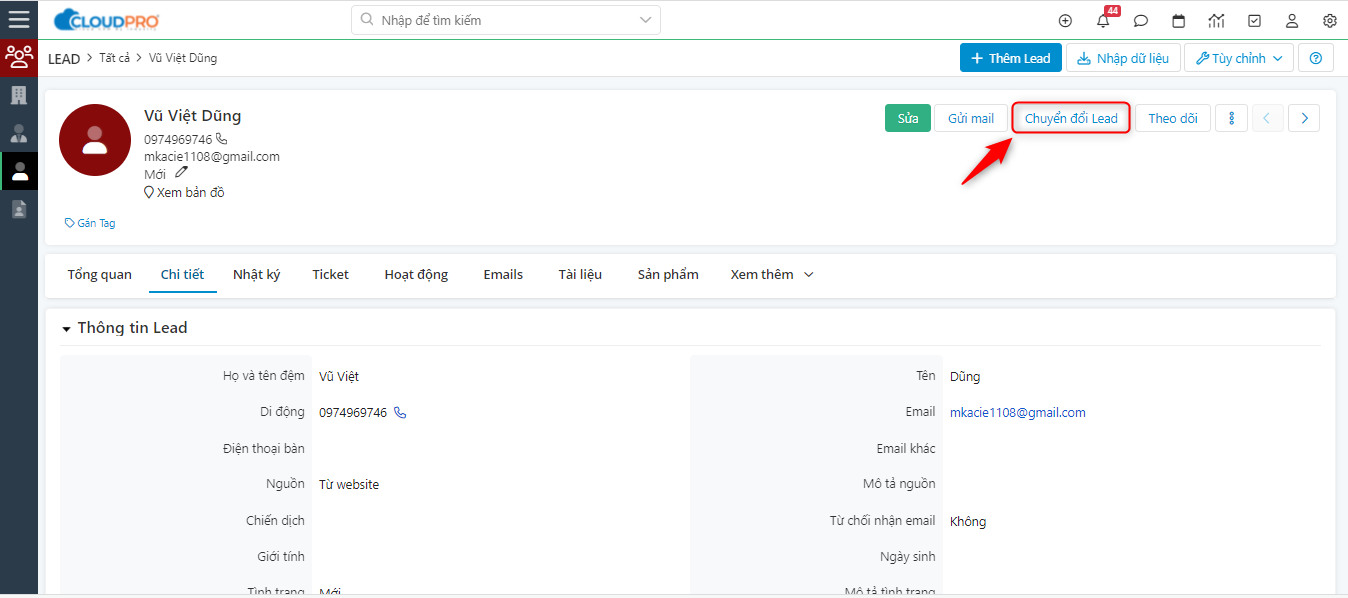
Task: Open the Tùy chỉnh dropdown
Action: point(1239,58)
